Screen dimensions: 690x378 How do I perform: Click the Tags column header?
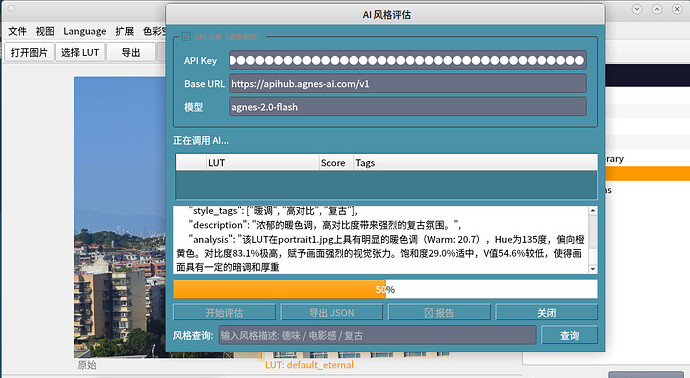[x=475, y=163]
